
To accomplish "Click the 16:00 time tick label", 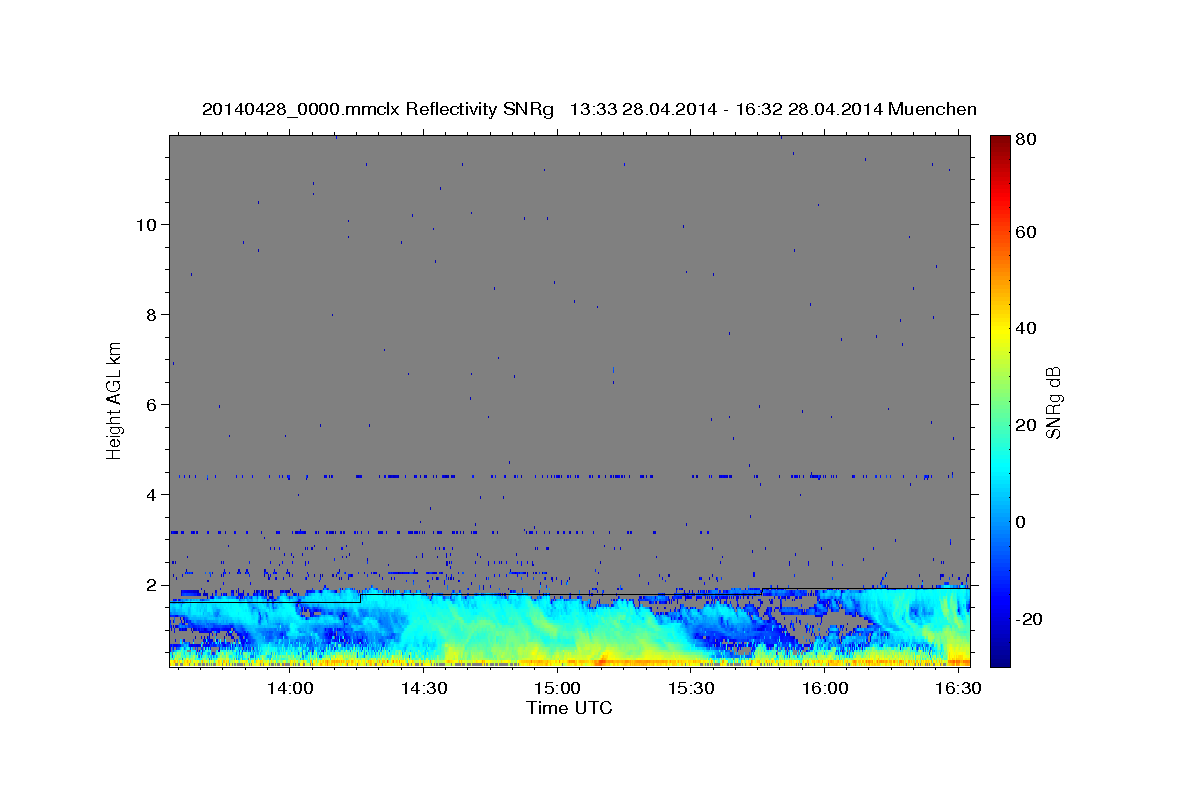I will pos(824,689).
